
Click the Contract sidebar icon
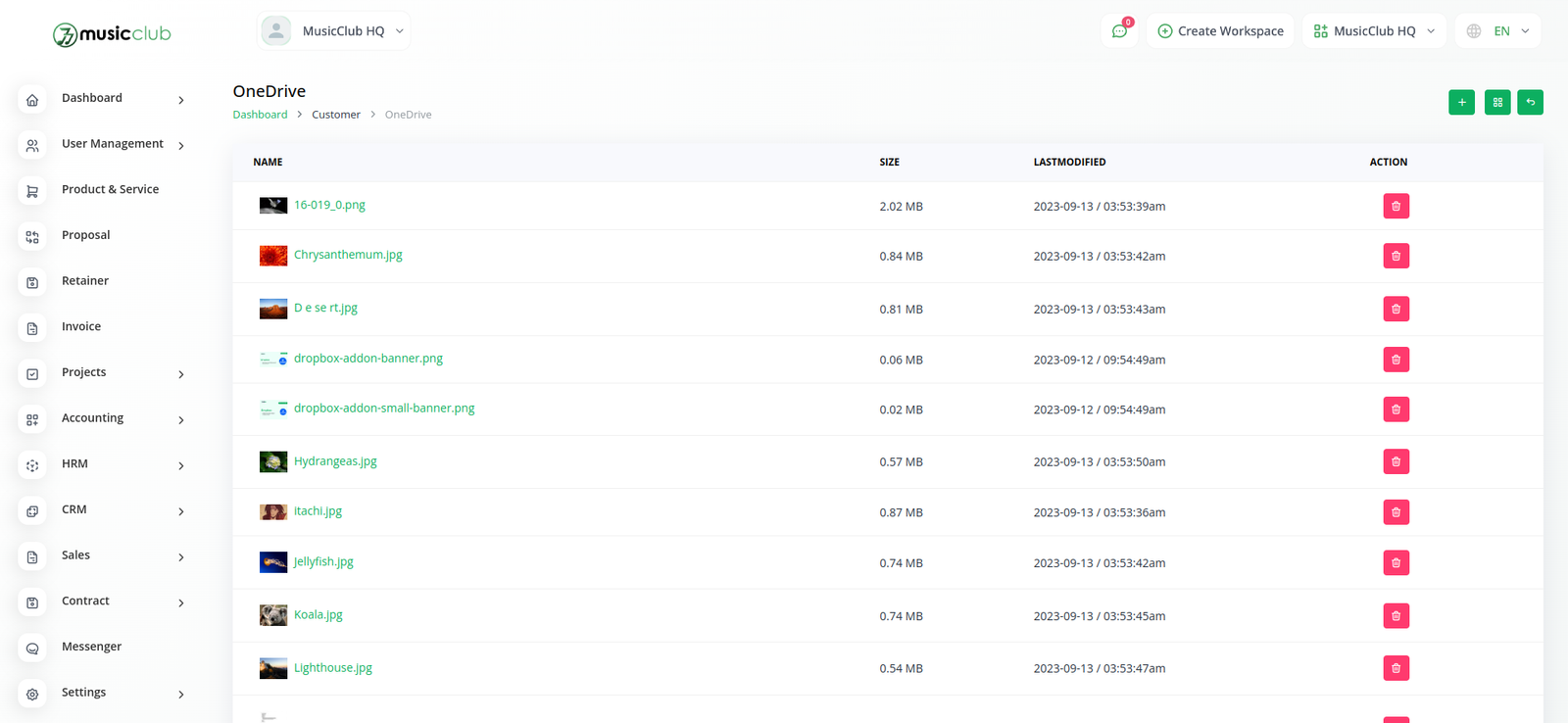point(32,602)
